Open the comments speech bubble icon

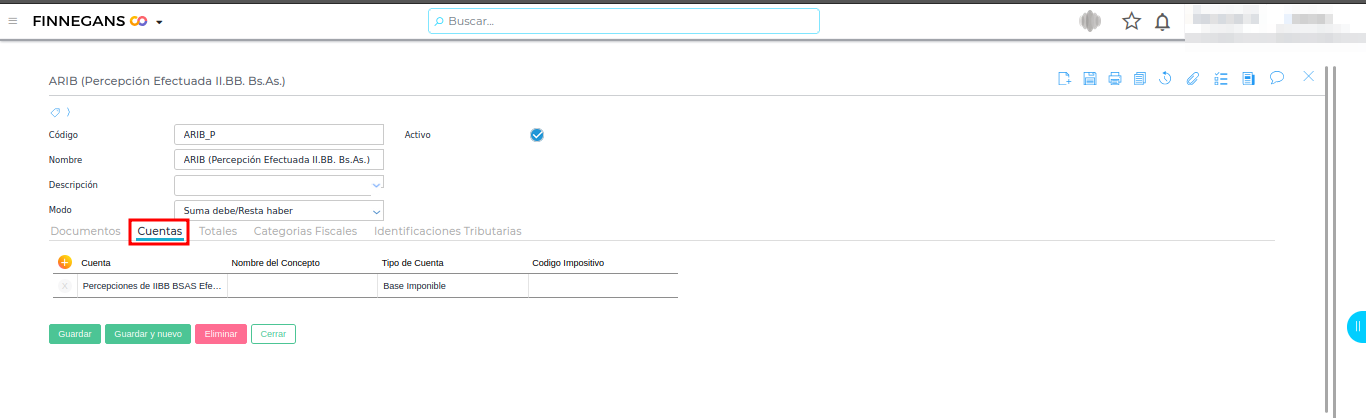(1277, 78)
